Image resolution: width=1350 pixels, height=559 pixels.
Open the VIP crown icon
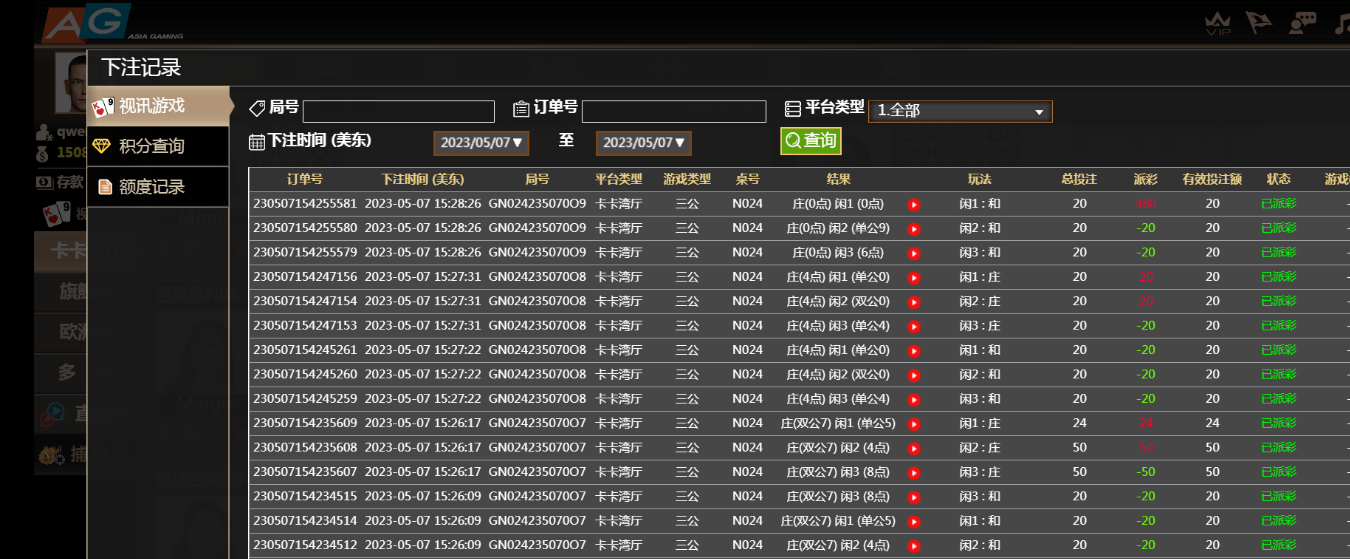coord(1217,24)
